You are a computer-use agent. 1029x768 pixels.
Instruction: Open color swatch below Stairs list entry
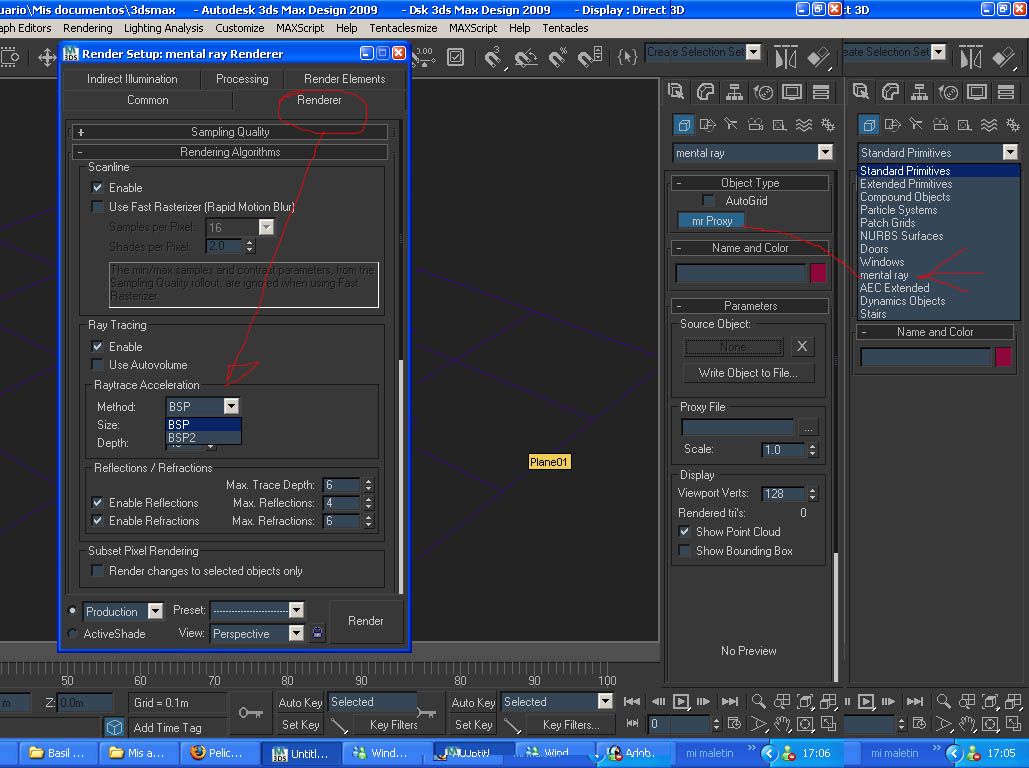[x=1003, y=357]
